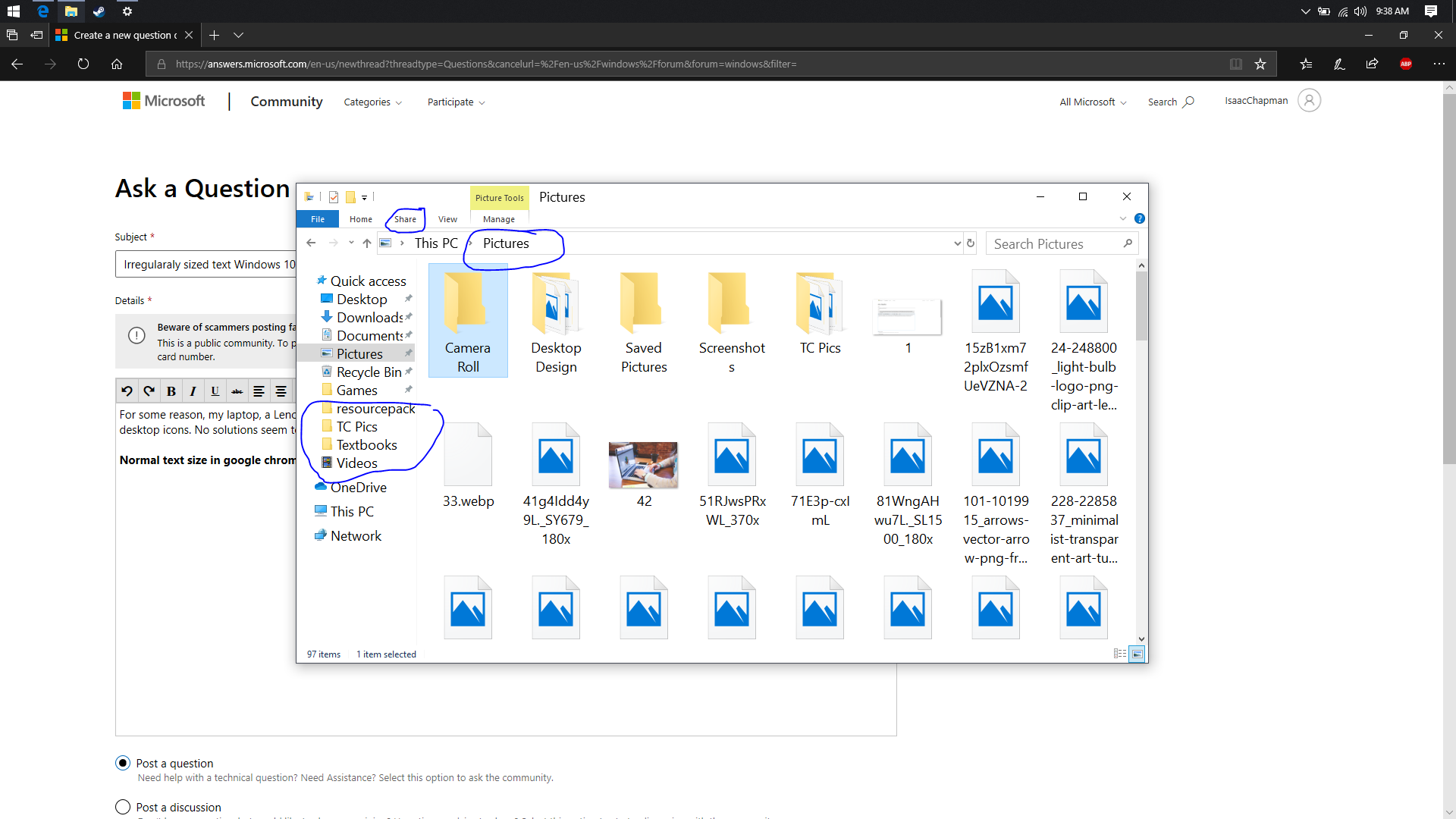Toggle italic formatting in editor
The height and width of the screenshot is (819, 1456).
click(x=193, y=391)
